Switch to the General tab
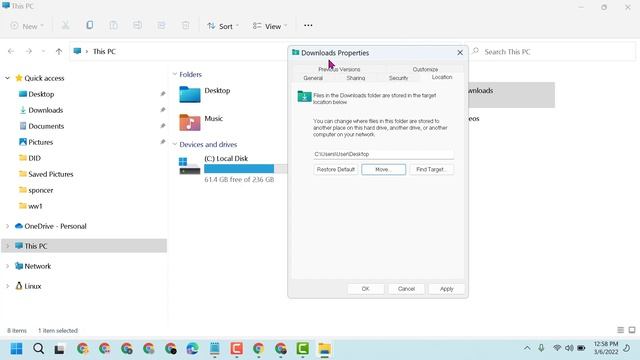Viewport: 640px width, 360px height. 313,78
